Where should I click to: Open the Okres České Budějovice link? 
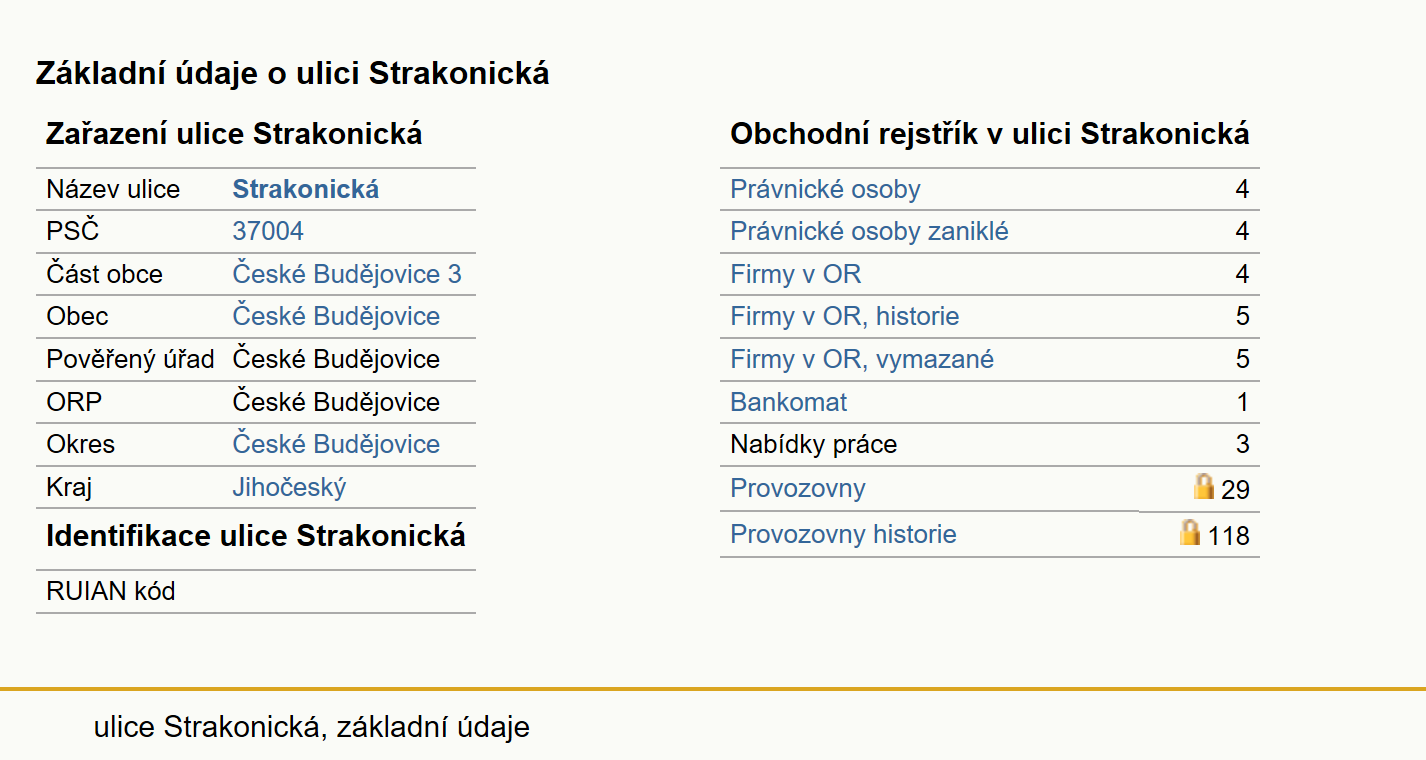coord(336,444)
